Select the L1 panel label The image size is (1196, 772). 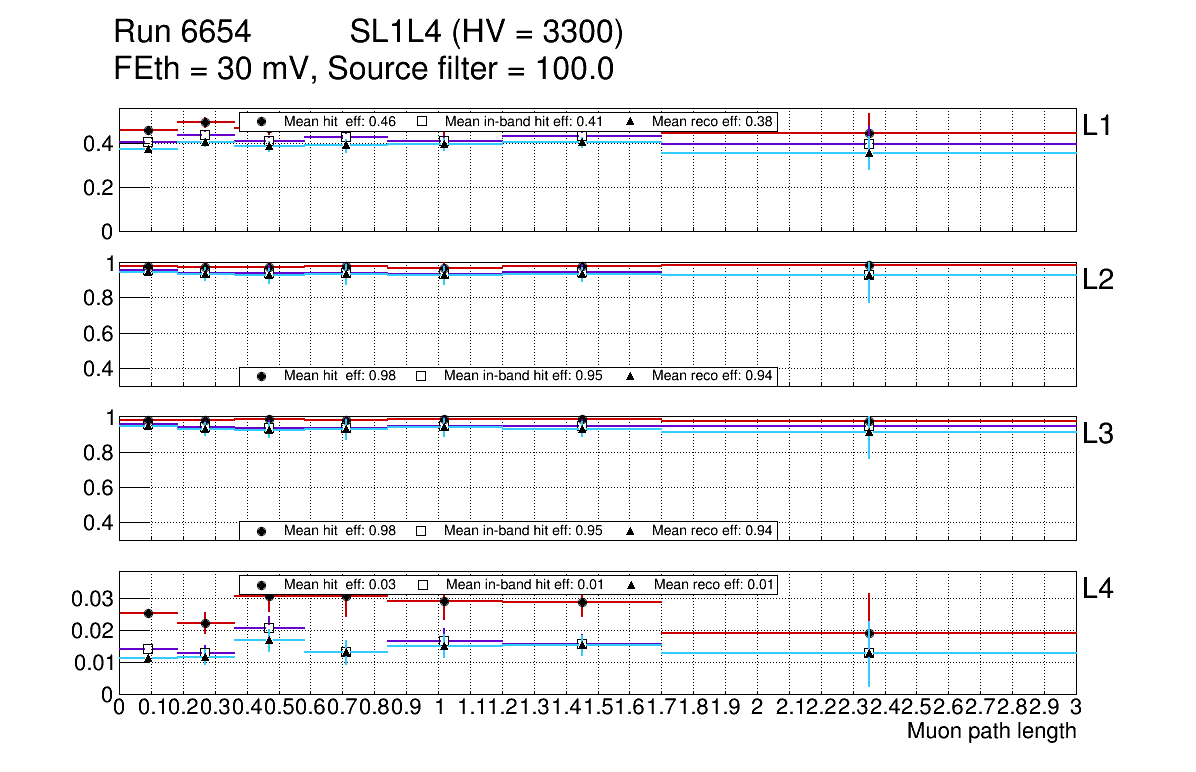(1099, 125)
